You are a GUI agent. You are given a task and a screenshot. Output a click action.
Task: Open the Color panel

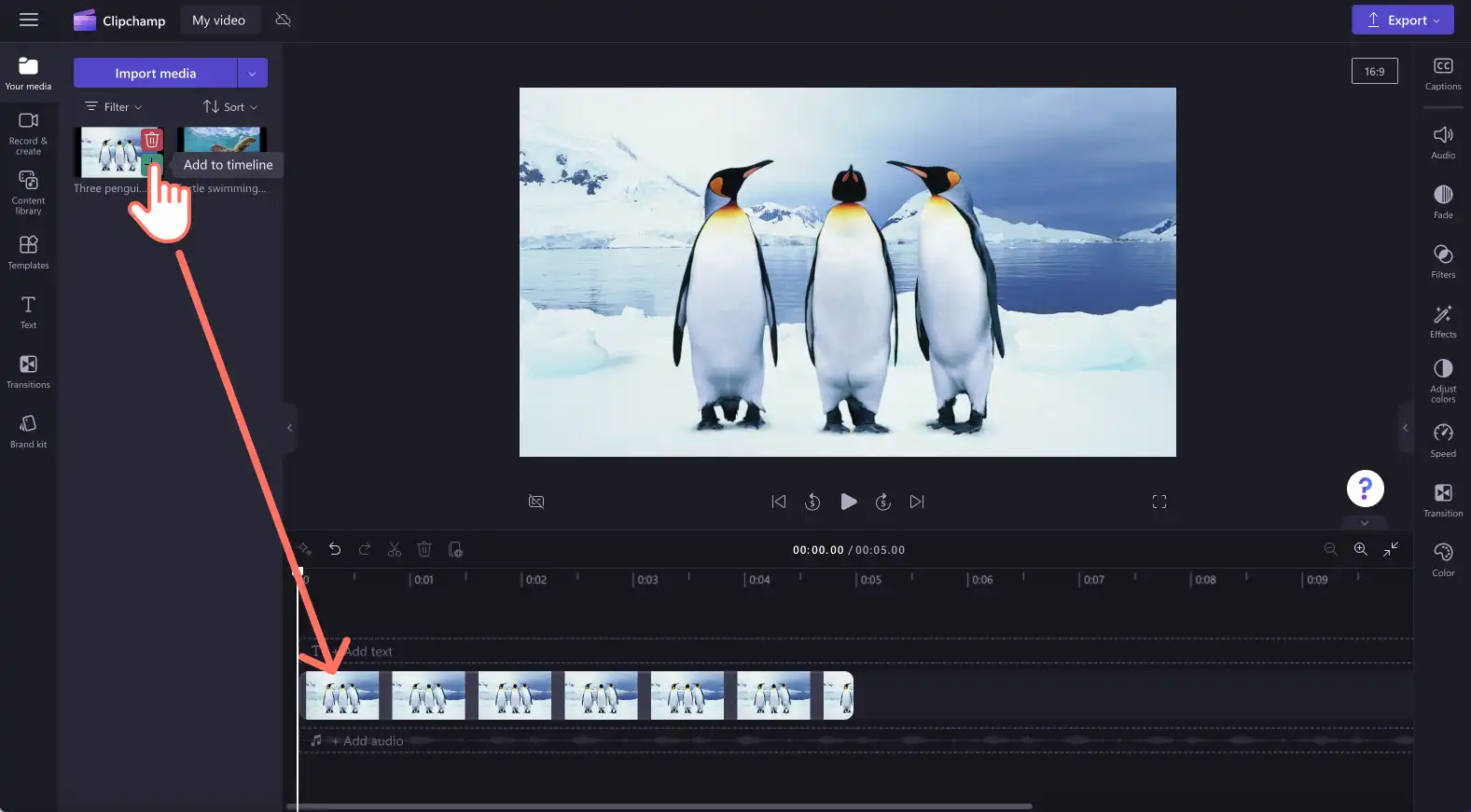point(1443,560)
